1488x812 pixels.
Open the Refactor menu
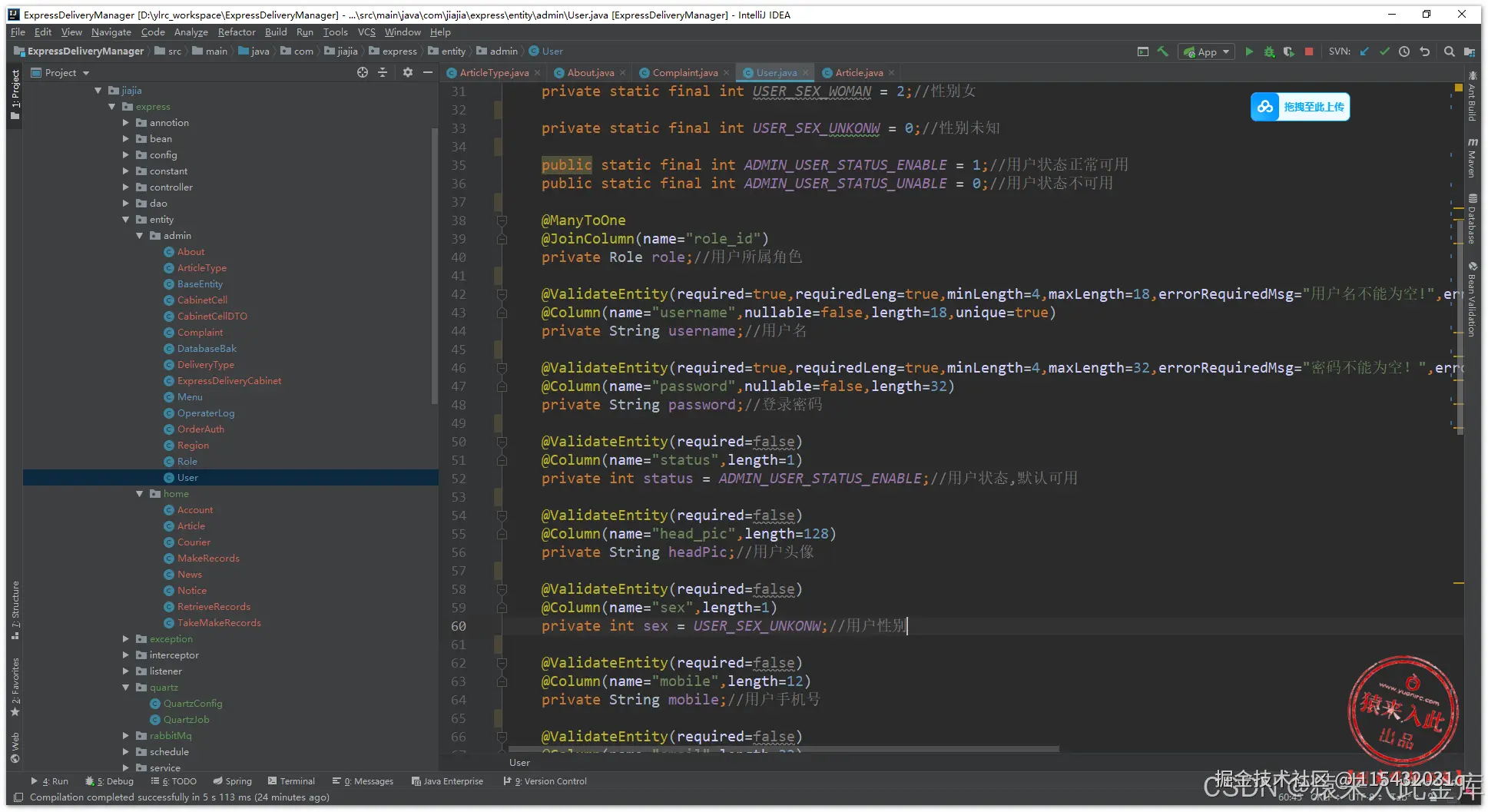pyautogui.click(x=236, y=32)
